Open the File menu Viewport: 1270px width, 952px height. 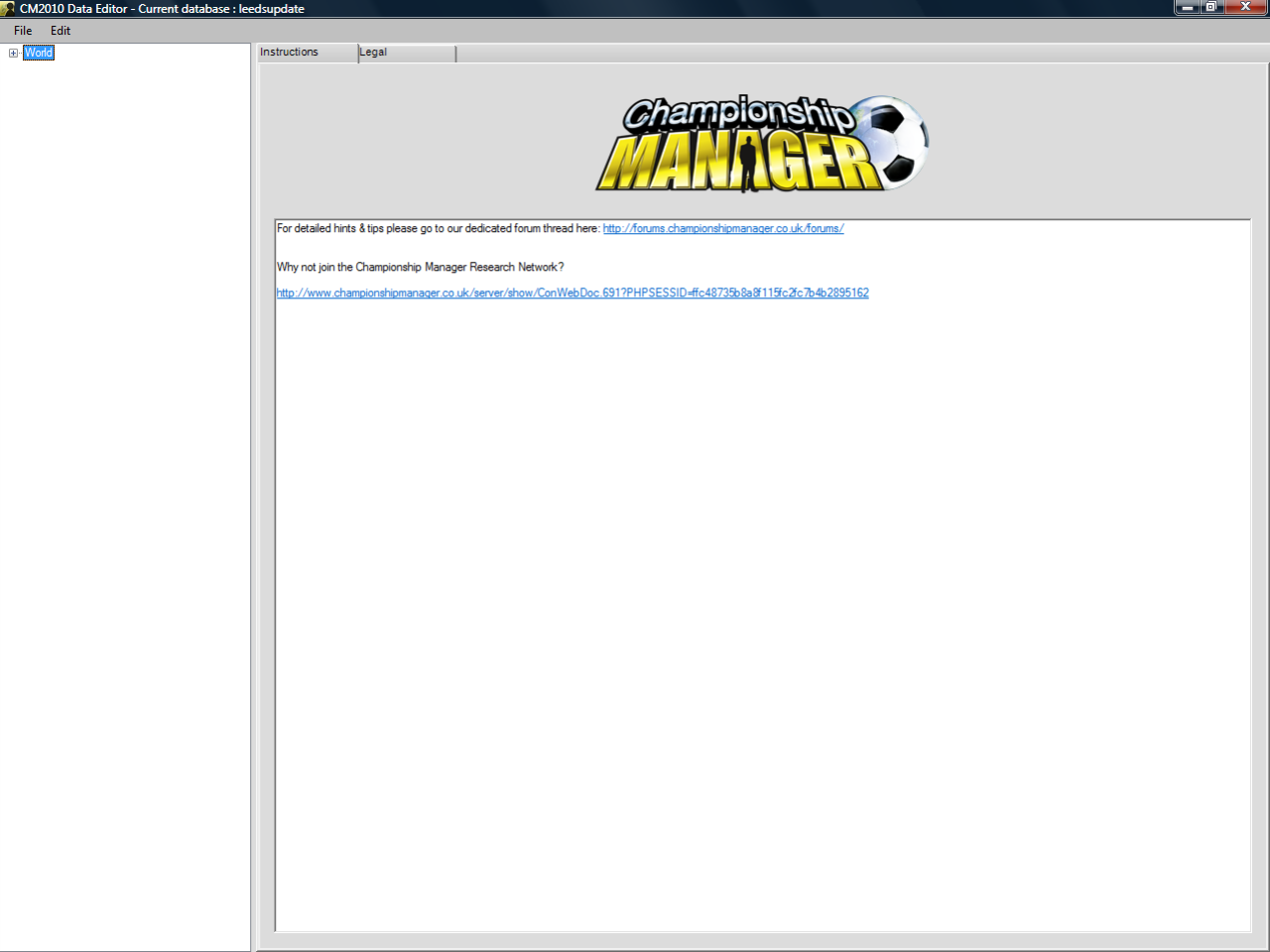tap(23, 31)
